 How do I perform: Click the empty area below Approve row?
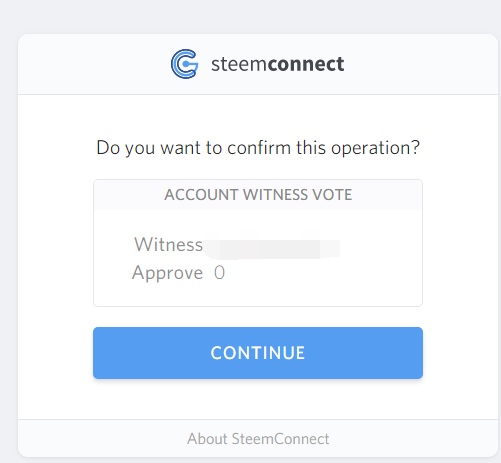(x=258, y=295)
